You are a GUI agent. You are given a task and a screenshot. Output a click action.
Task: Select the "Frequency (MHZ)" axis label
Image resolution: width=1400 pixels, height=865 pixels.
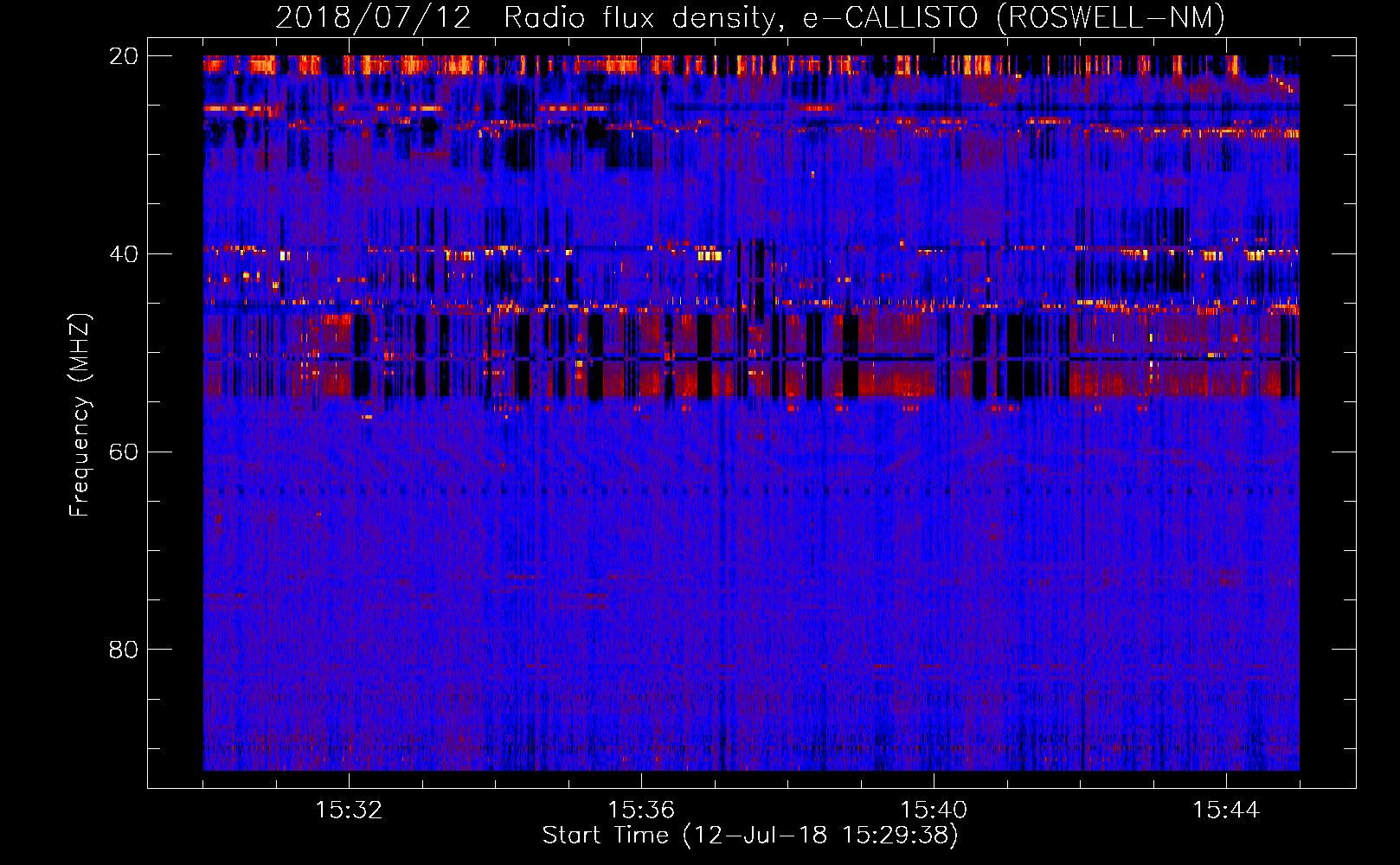[80, 415]
